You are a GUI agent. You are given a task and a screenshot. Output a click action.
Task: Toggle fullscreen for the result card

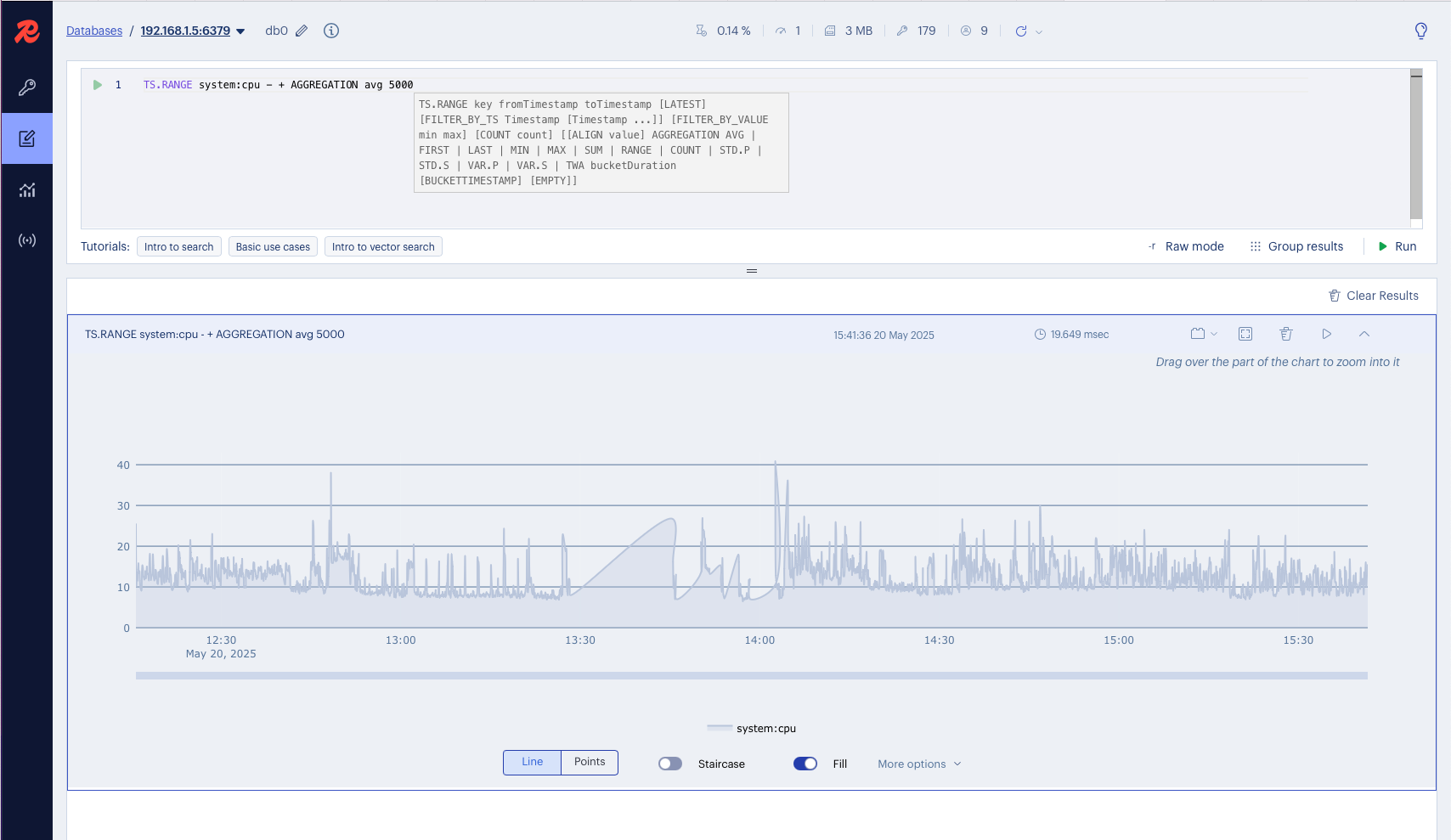point(1245,334)
